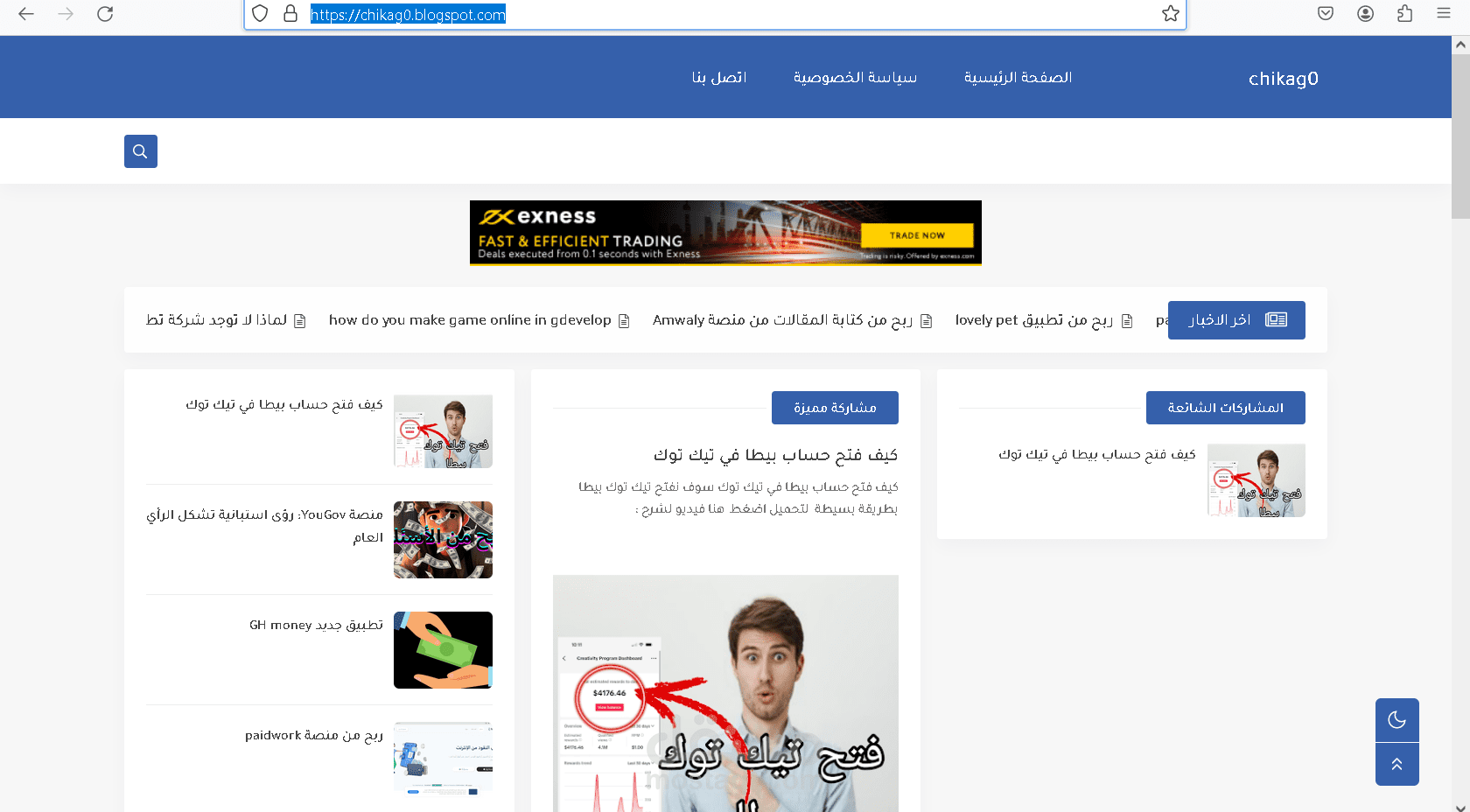Open the extensions puzzle icon
Screen dimensions: 1470x812
point(1404,14)
